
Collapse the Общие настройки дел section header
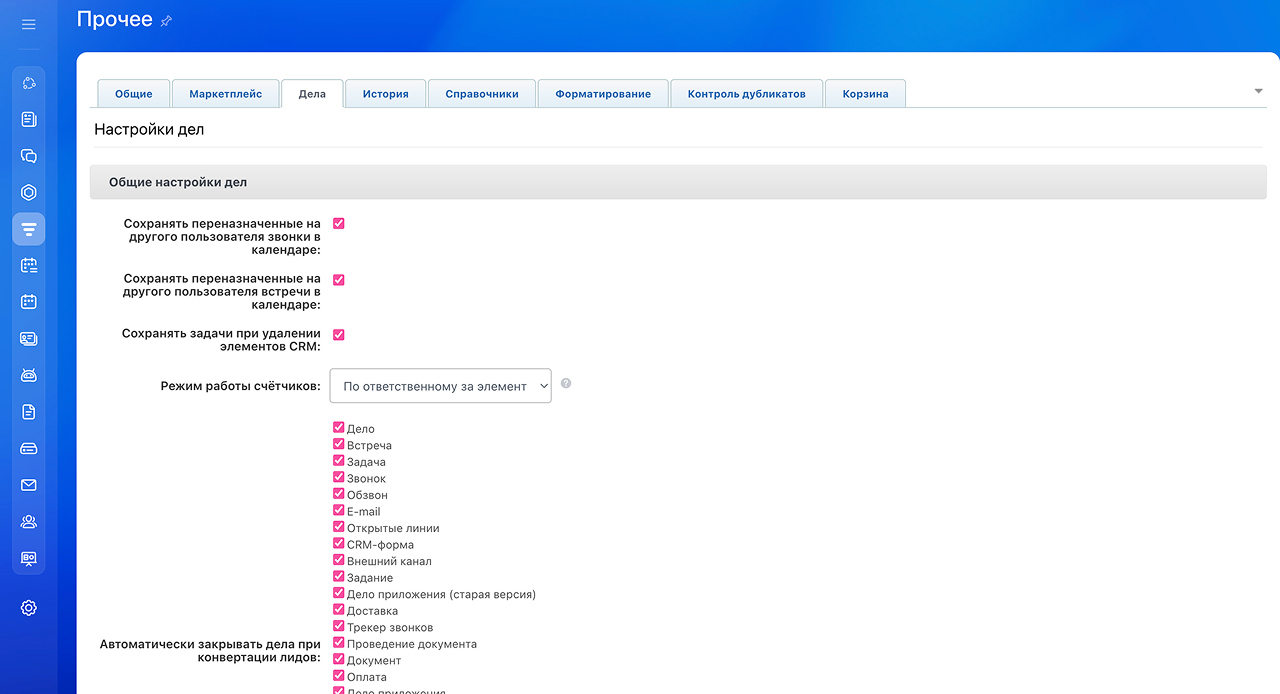(x=678, y=183)
